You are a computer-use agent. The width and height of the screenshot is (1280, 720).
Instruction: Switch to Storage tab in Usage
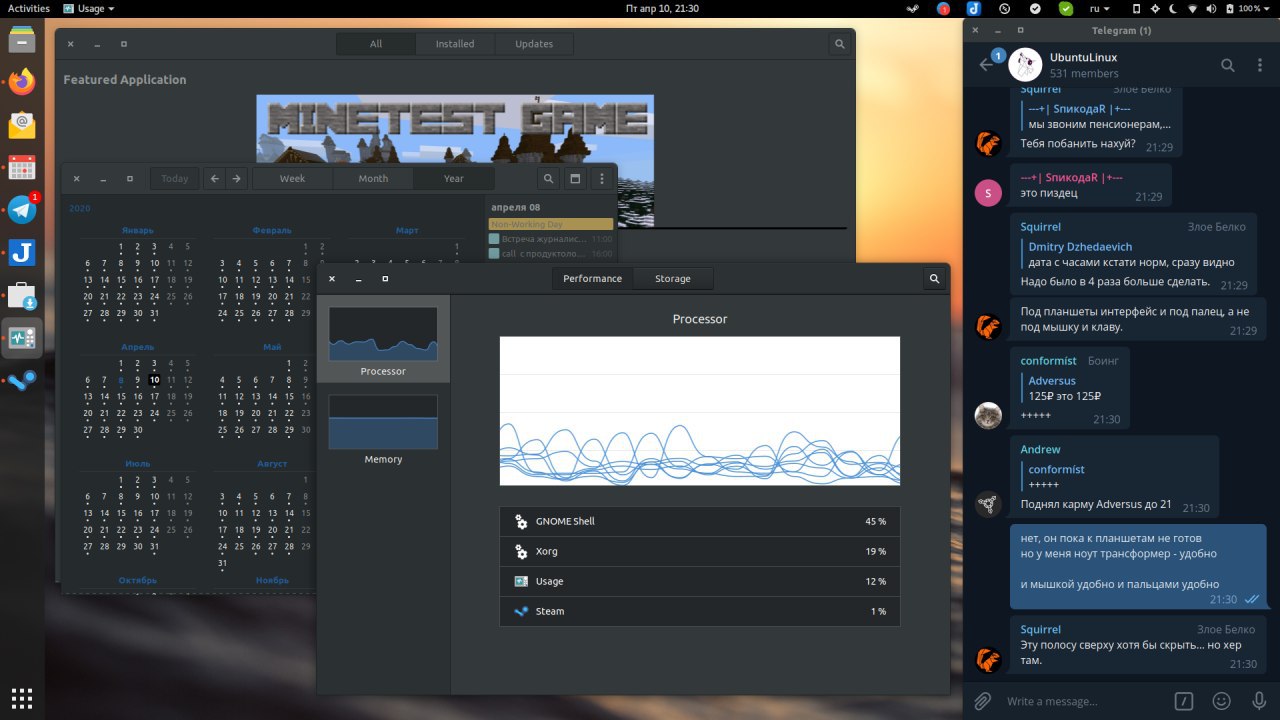coord(672,279)
